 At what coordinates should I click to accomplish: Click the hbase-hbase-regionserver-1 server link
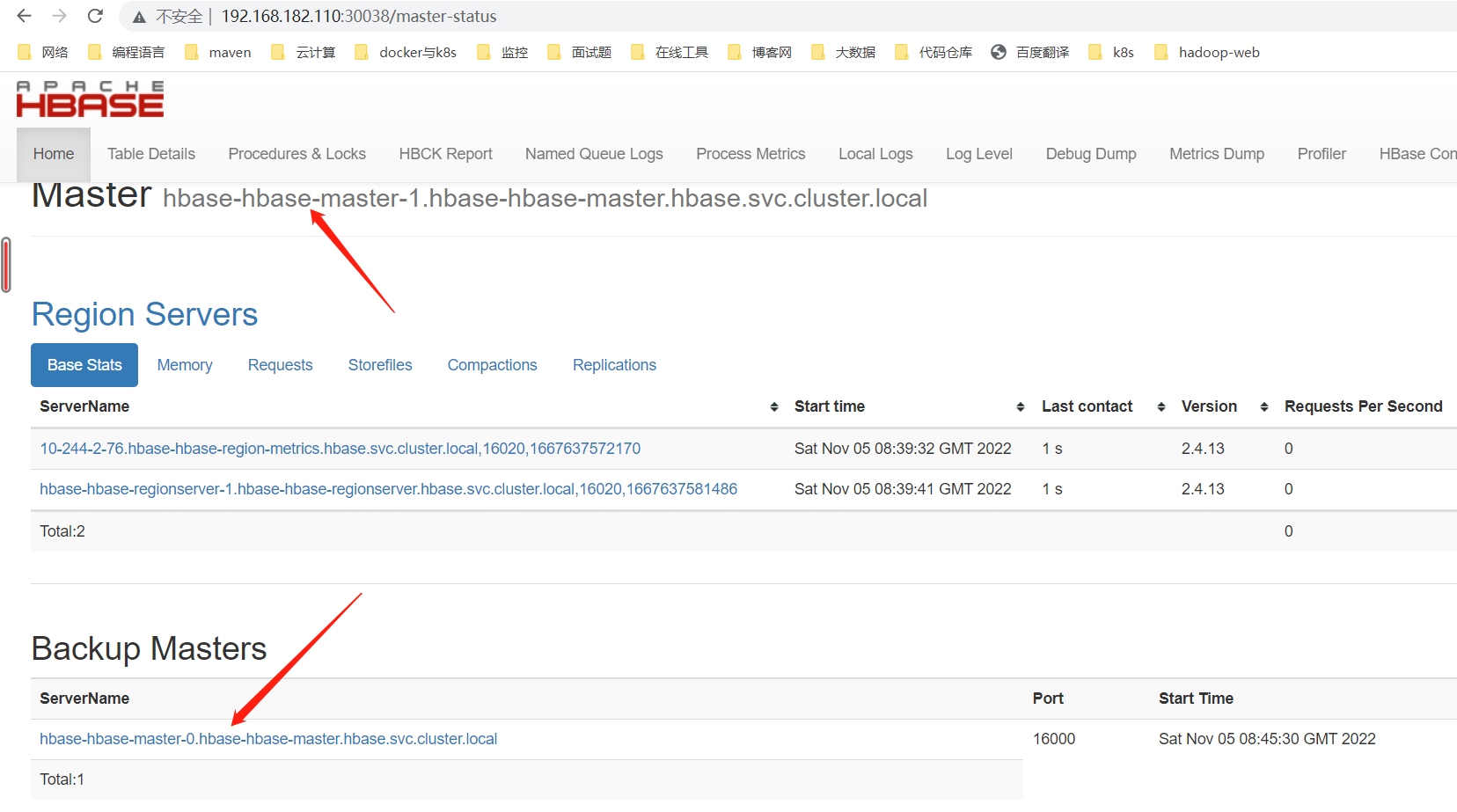click(x=388, y=488)
